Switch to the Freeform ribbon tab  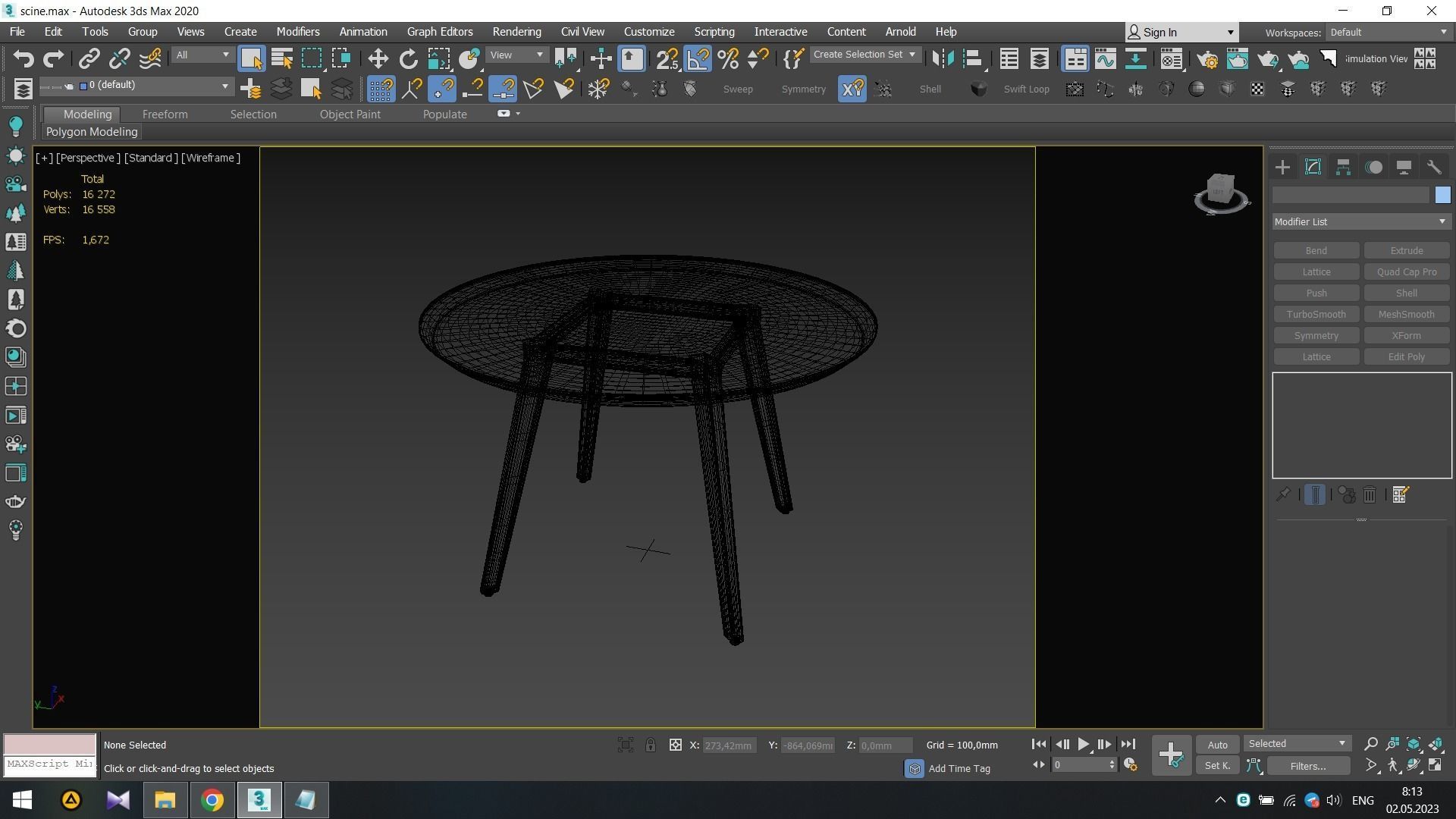(165, 115)
